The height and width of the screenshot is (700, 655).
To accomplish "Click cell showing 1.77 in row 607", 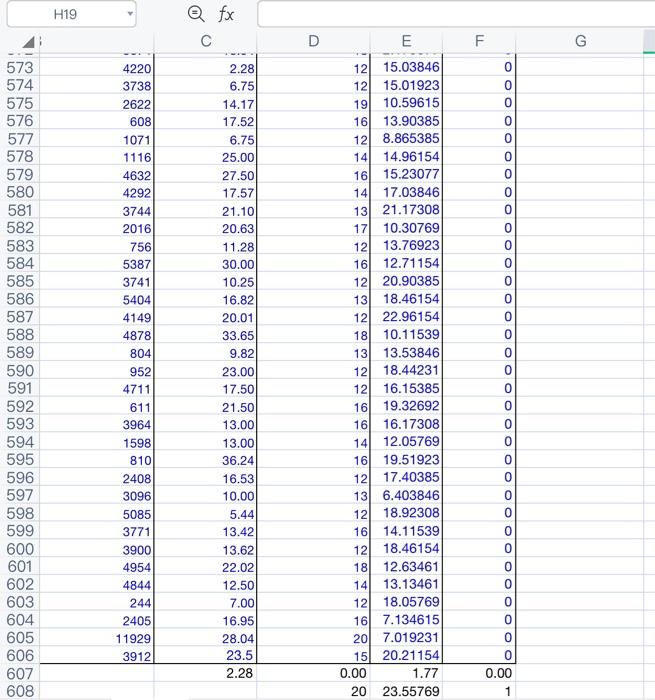I will [406, 673].
